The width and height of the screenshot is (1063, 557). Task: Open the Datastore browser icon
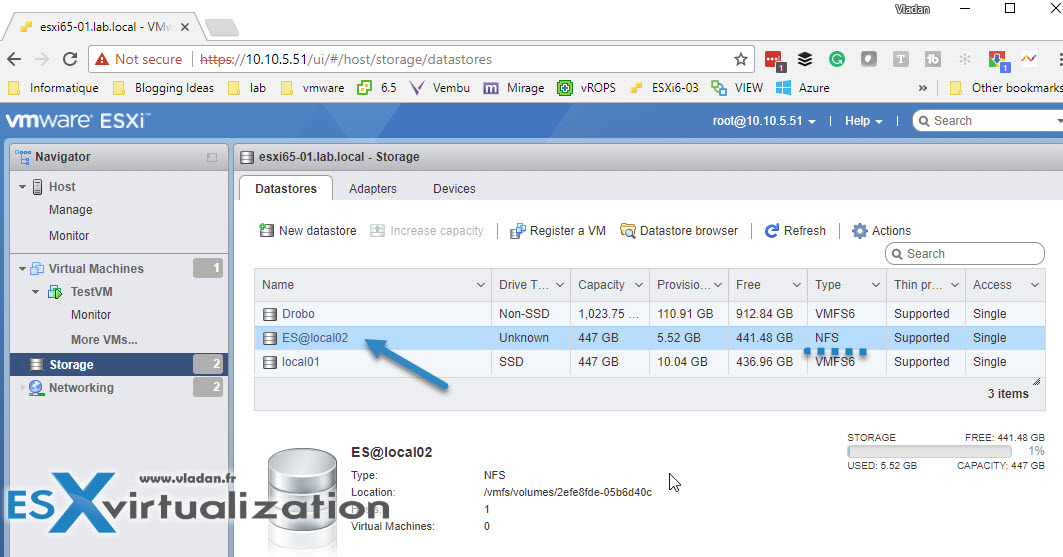coord(628,231)
